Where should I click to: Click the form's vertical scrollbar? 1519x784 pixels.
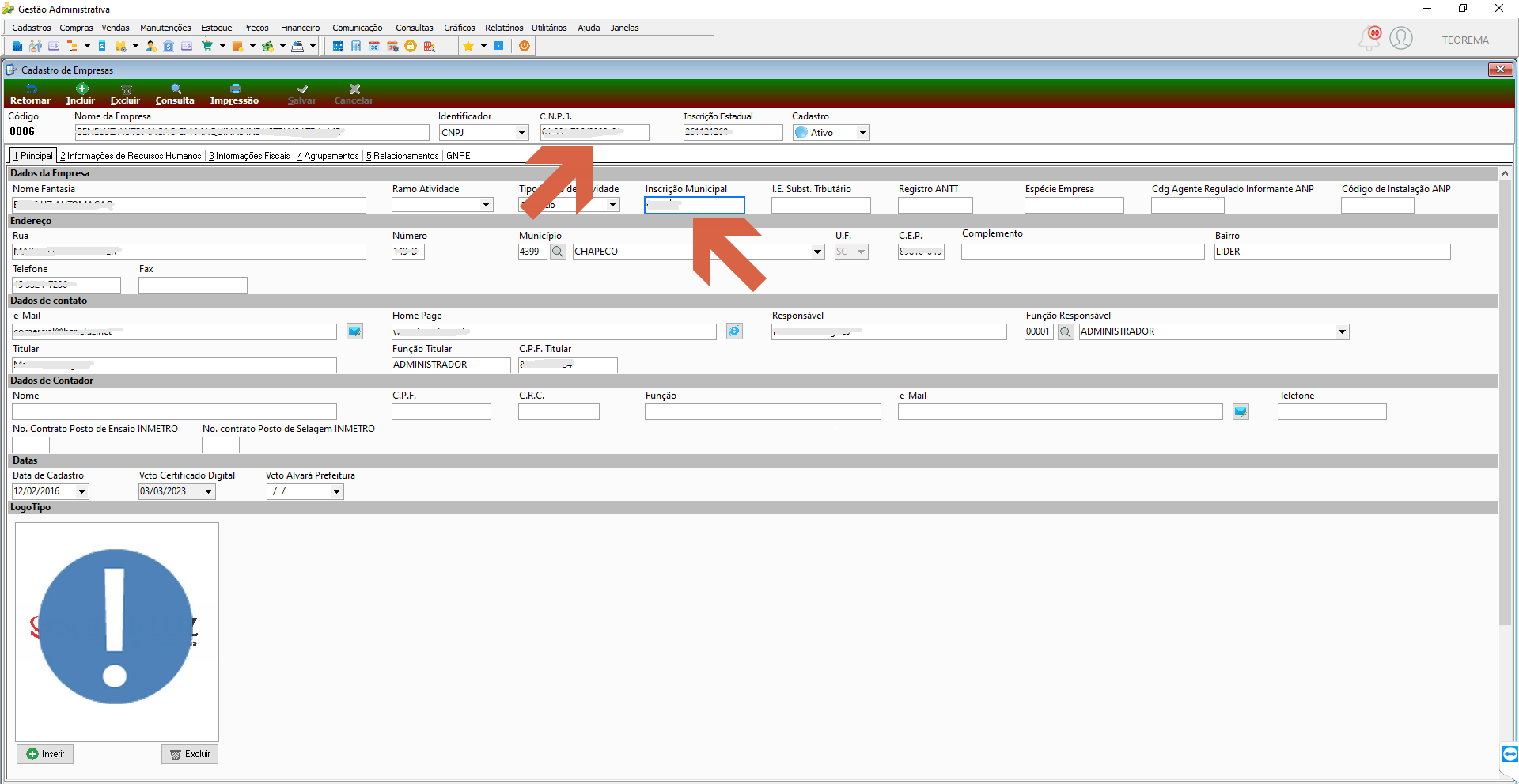pyautogui.click(x=1505, y=403)
